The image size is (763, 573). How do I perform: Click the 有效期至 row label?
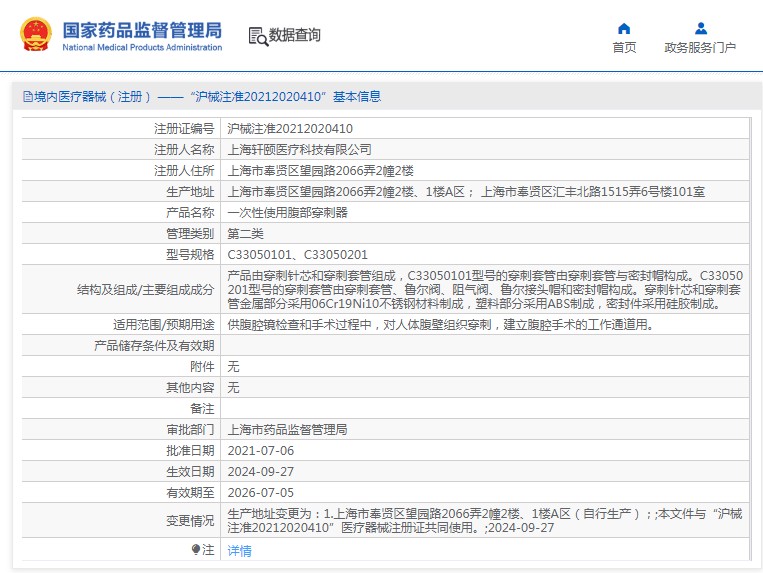pos(190,492)
